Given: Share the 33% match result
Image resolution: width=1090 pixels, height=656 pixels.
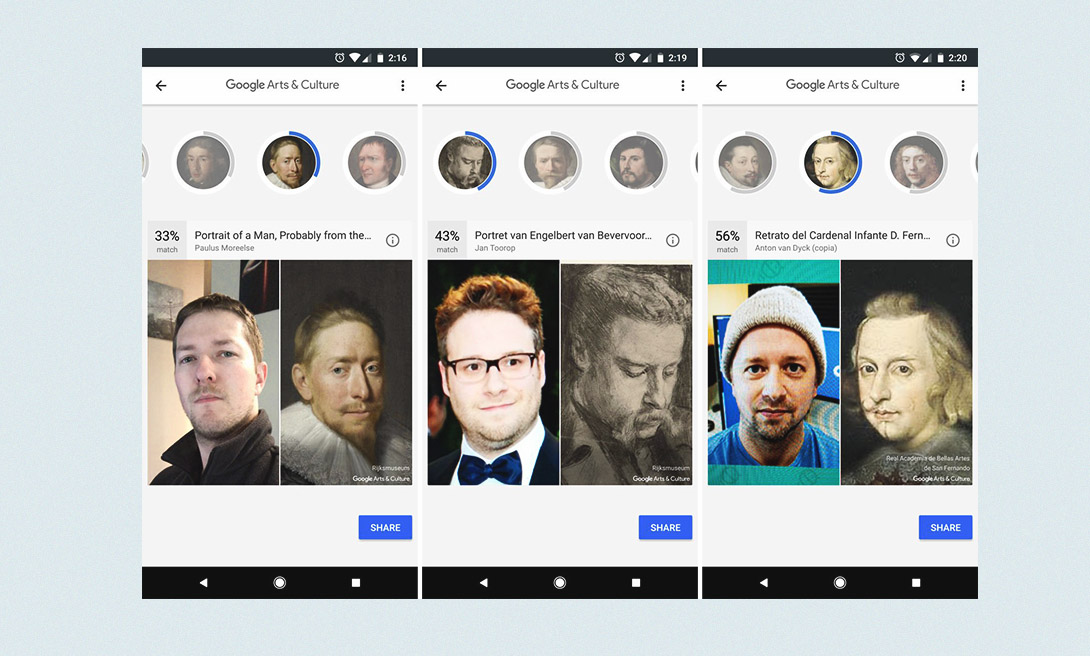Looking at the screenshot, I should click(x=385, y=527).
